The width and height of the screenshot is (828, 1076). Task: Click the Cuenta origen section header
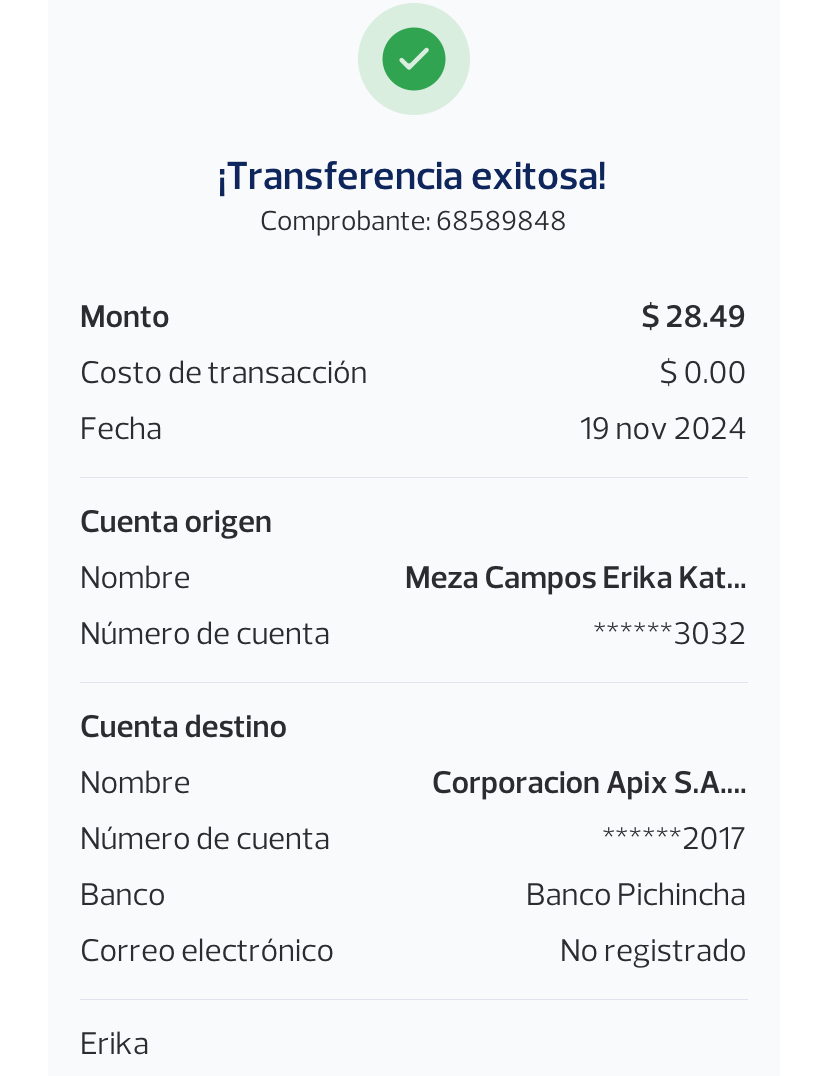tap(176, 522)
